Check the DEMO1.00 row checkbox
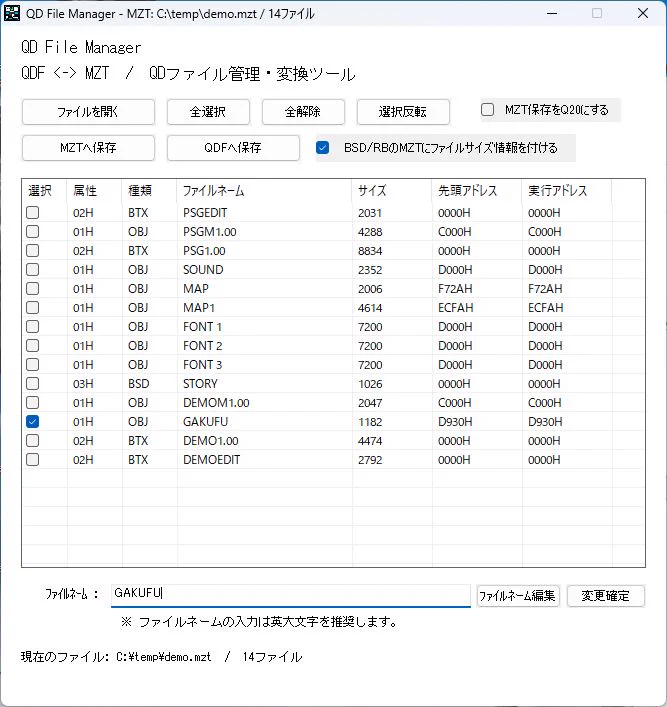Viewport: 667px width, 707px height. click(x=32, y=441)
